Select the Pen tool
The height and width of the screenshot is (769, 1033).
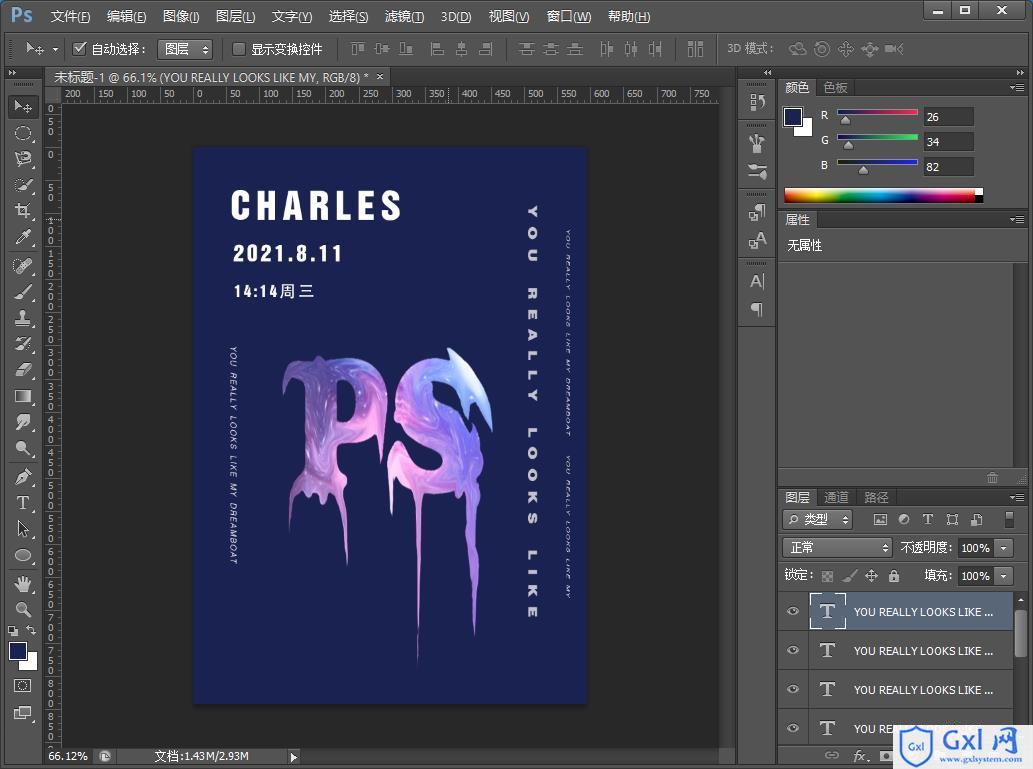(x=23, y=476)
